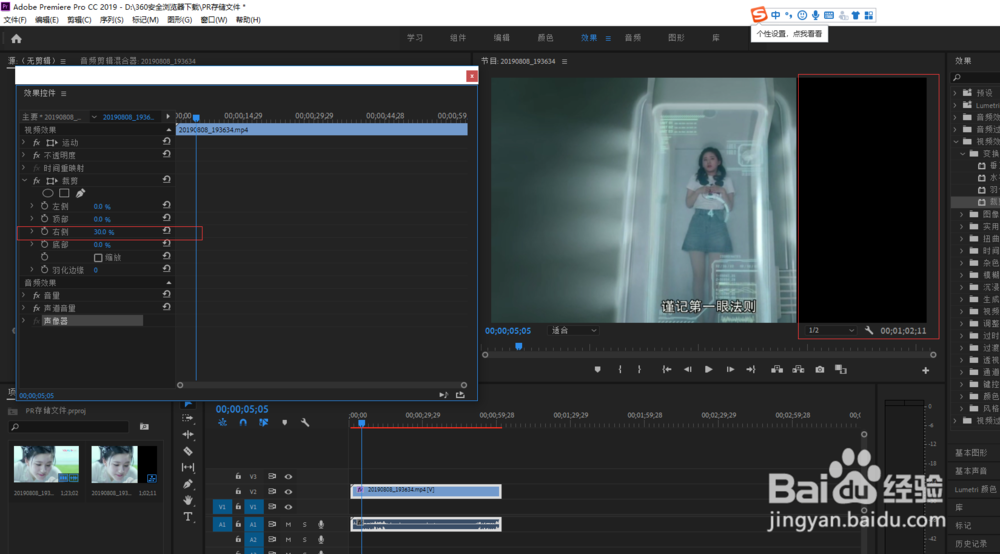Choose free draw bezier mask pen
Screen dimensions: 1000x554
pyautogui.click(x=80, y=193)
